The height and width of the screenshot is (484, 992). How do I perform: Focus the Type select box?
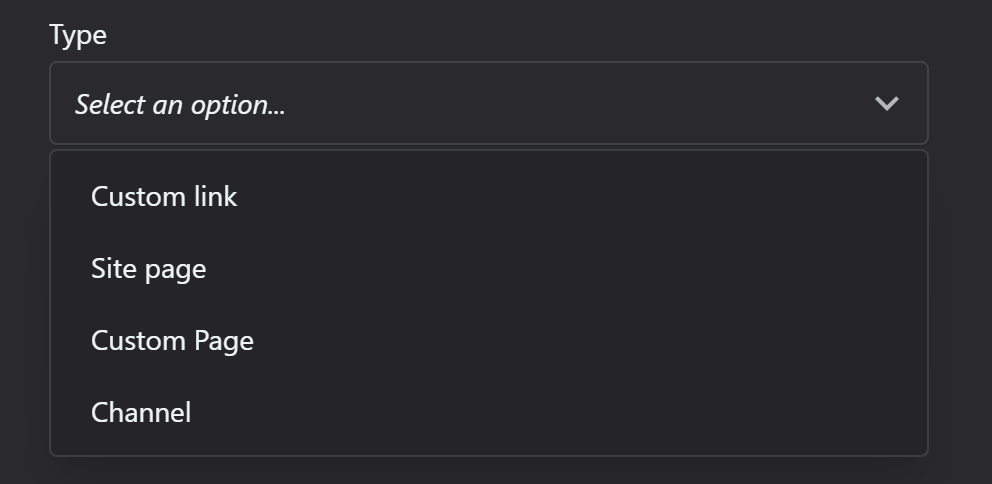pyautogui.click(x=488, y=103)
